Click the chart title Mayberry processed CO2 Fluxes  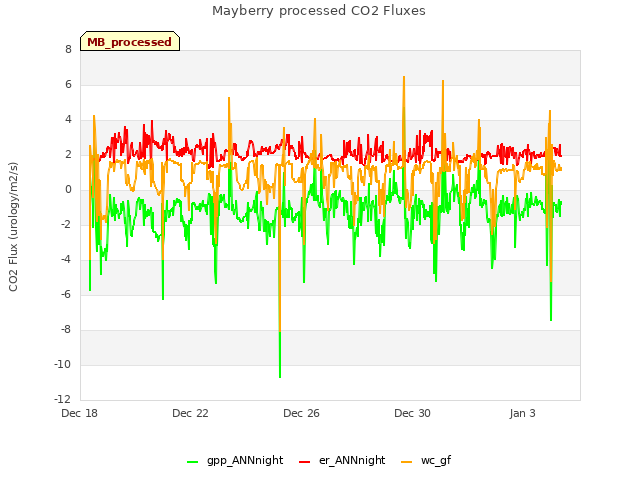(x=319, y=11)
